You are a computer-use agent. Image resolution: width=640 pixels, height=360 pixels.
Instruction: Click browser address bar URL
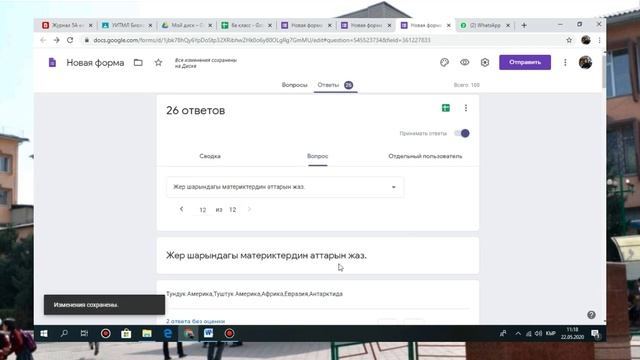[x=262, y=40]
